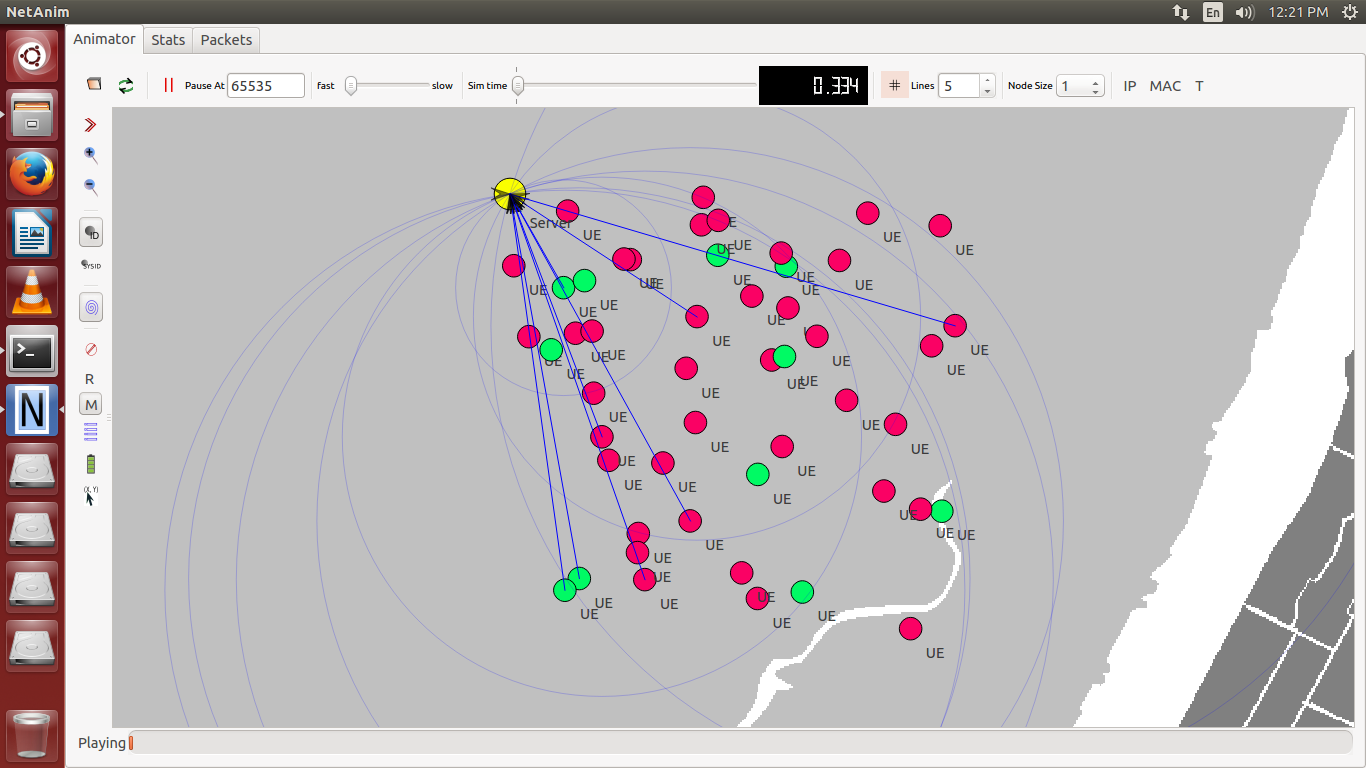Image resolution: width=1366 pixels, height=768 pixels.
Task: Toggle the wireless circles spiral button
Action: click(x=91, y=307)
